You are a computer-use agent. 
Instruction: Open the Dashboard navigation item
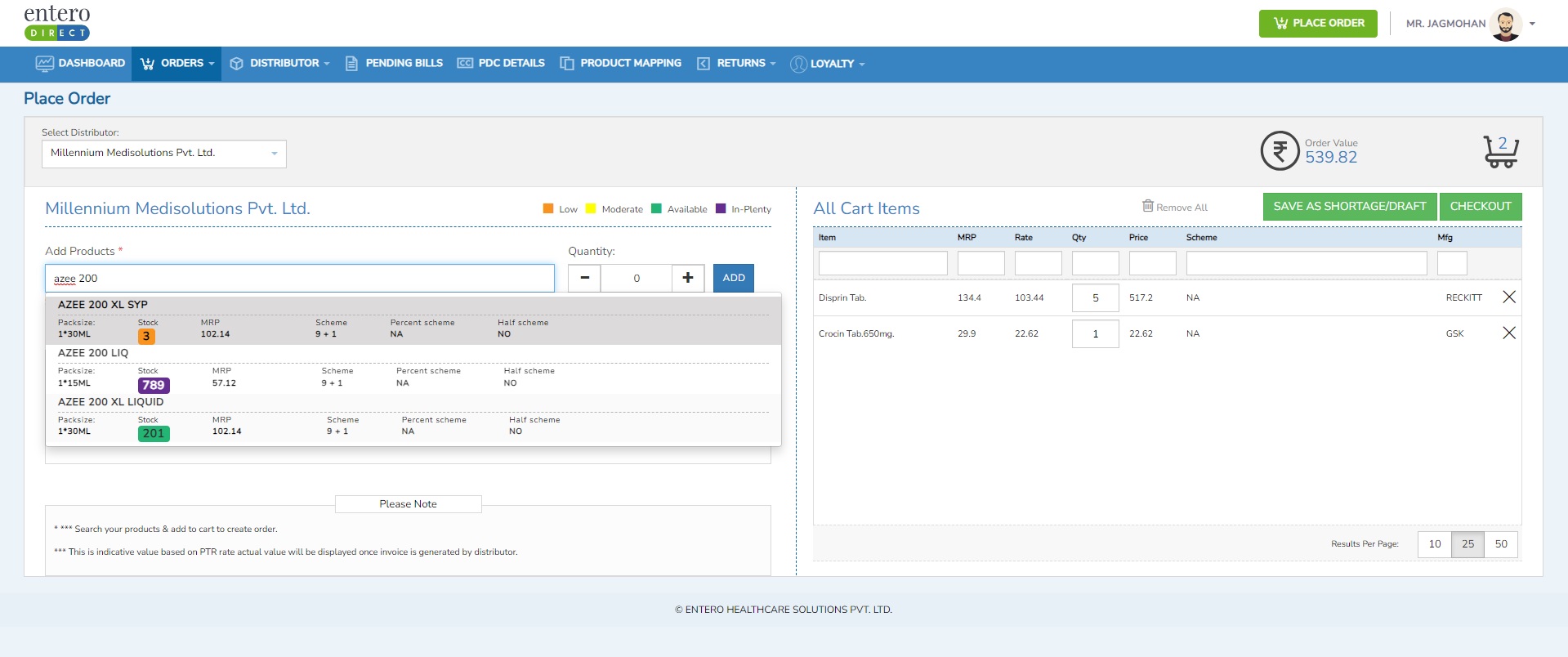coord(80,63)
